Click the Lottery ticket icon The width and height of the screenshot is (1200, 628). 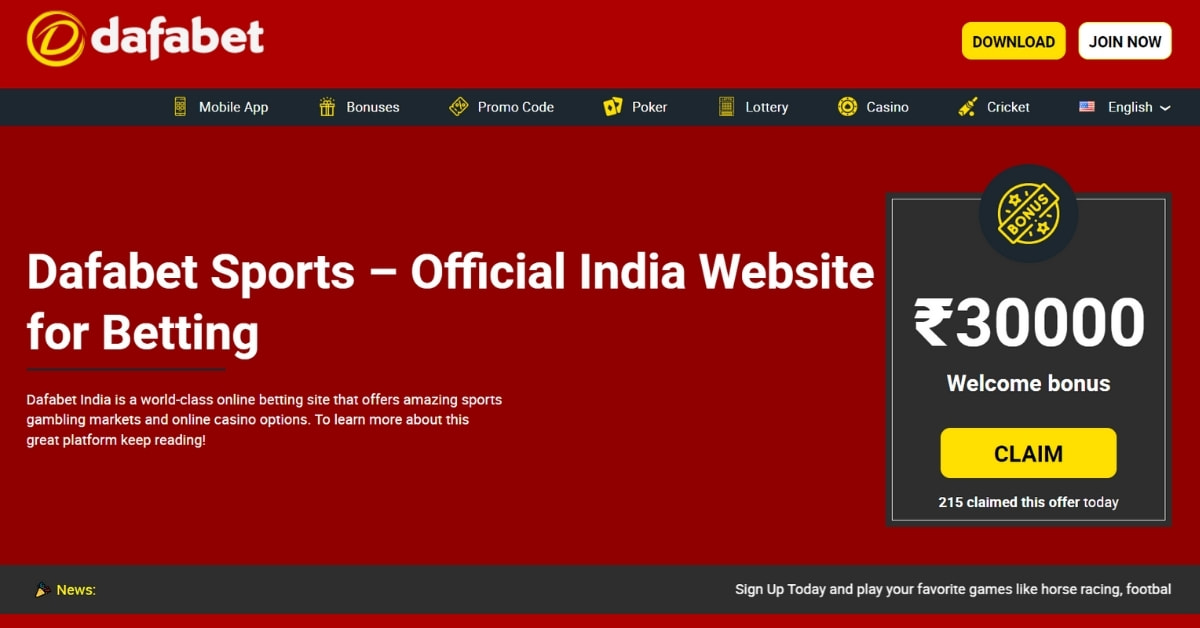coord(727,107)
